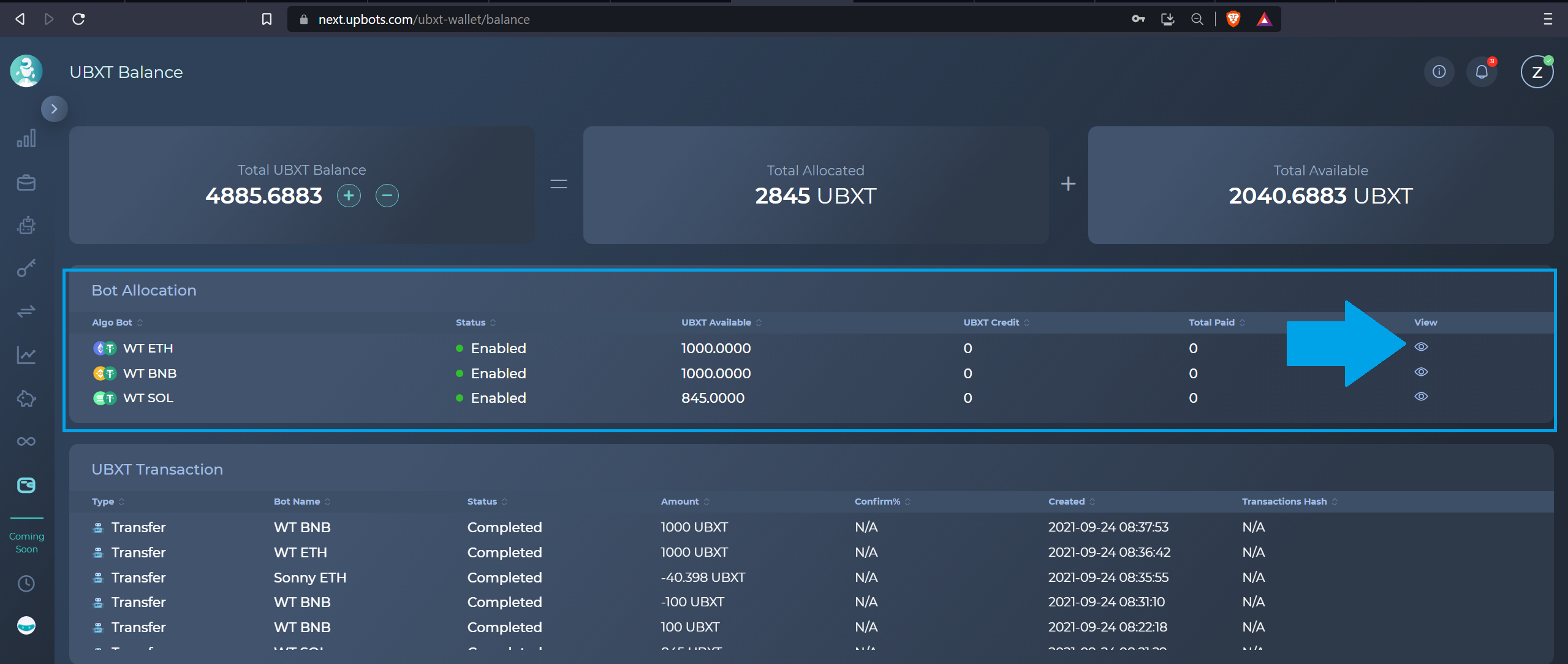Image resolution: width=1568 pixels, height=664 pixels.
Task: Click the 4885.6883 total balance value
Action: (263, 196)
